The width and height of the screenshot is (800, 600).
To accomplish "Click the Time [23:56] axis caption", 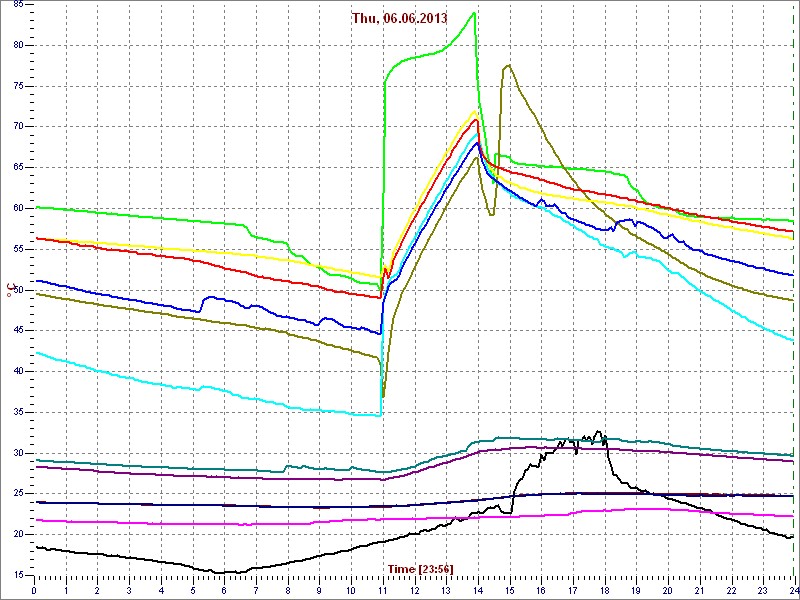I will point(420,568).
